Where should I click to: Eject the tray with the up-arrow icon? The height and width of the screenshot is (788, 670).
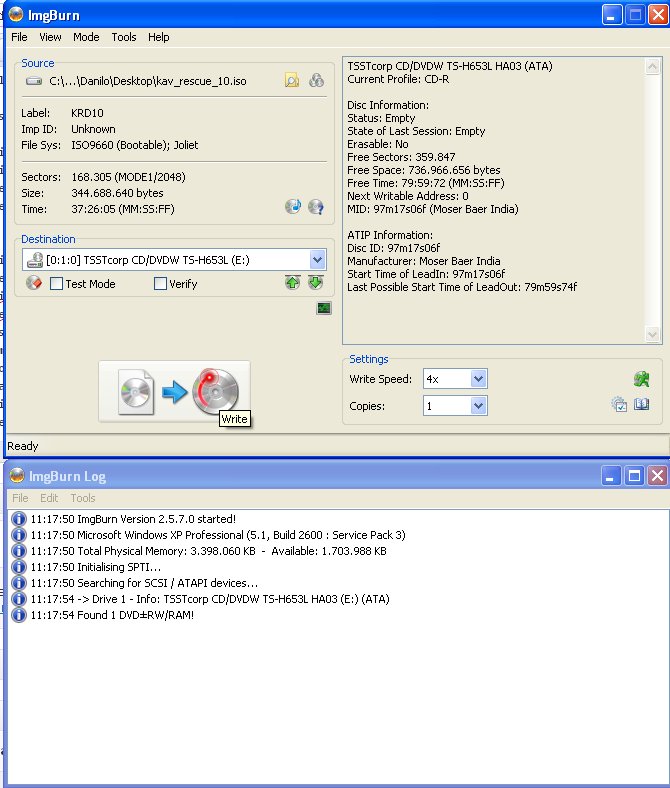pyautogui.click(x=293, y=282)
